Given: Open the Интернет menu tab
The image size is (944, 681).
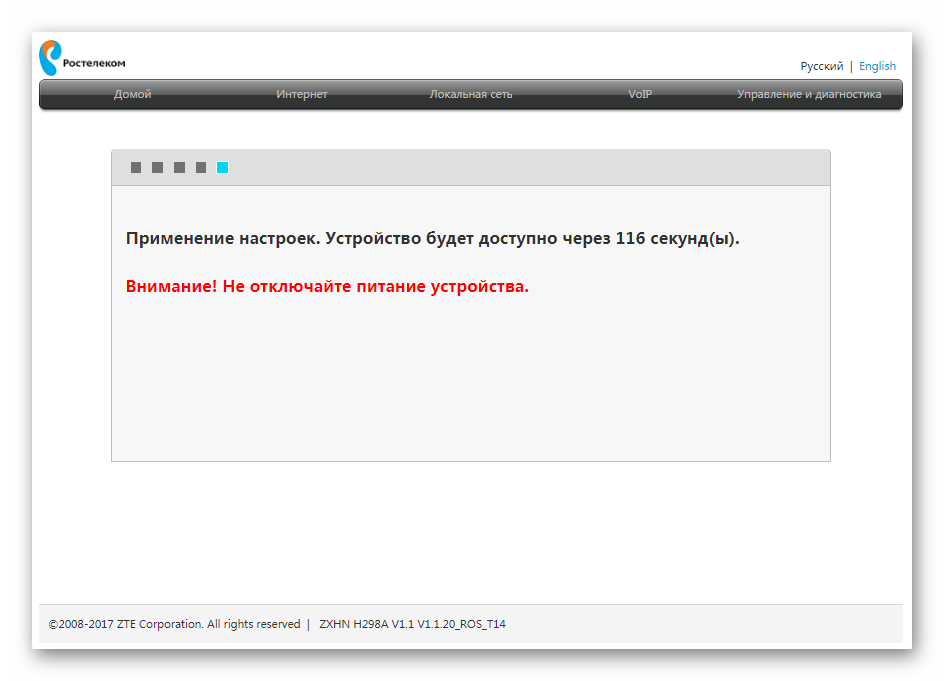Looking at the screenshot, I should pyautogui.click(x=302, y=95).
